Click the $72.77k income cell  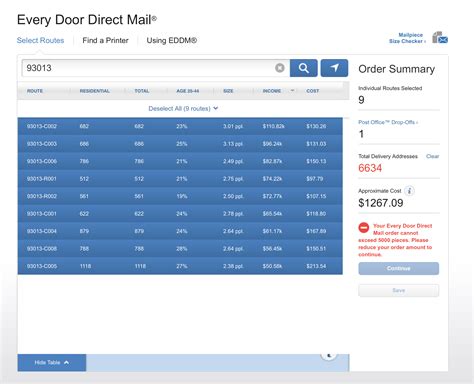click(272, 196)
